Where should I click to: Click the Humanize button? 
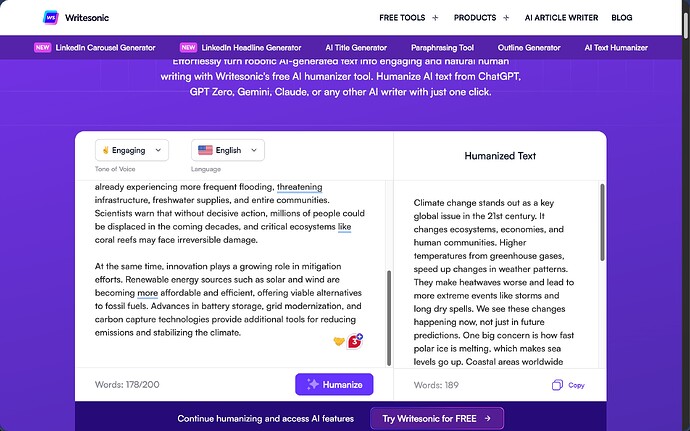coord(334,384)
